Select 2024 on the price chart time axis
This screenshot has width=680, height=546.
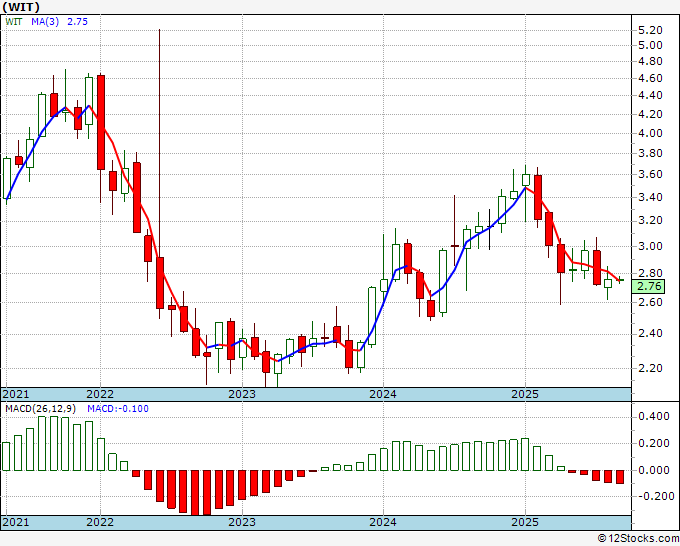point(383,394)
